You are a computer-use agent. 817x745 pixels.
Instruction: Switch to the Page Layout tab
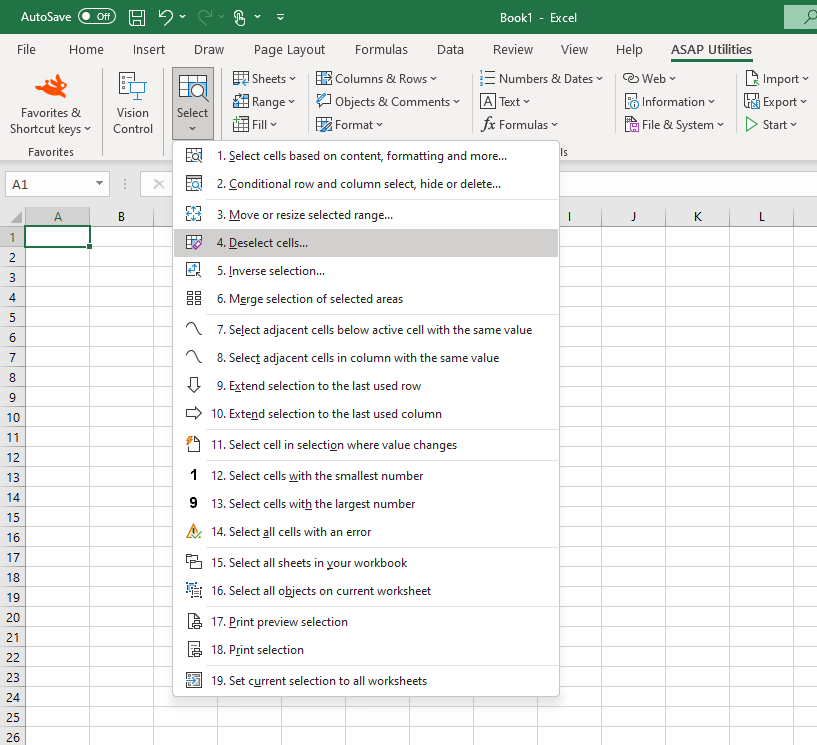click(289, 50)
